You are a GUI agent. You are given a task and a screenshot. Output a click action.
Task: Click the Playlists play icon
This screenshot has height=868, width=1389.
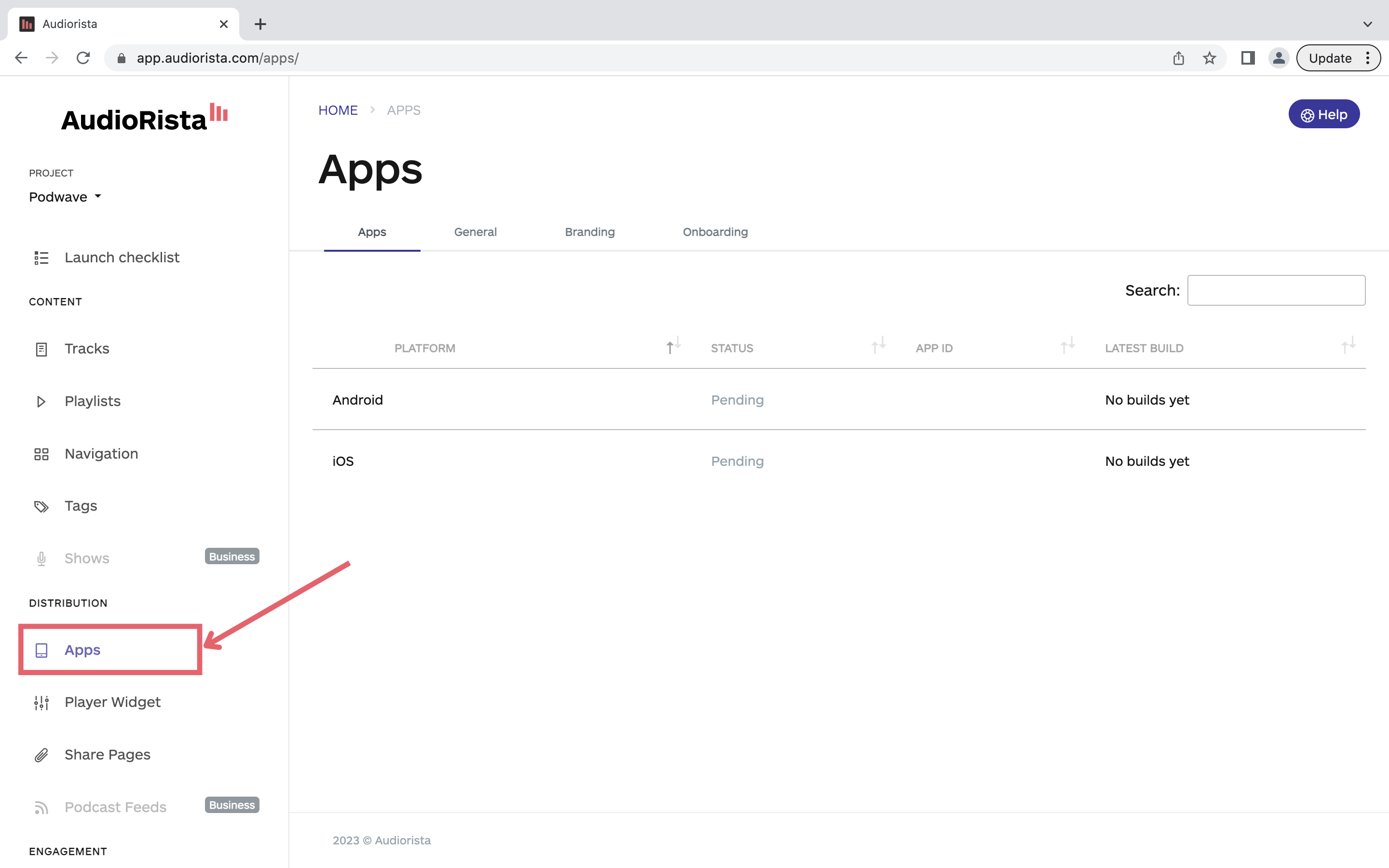[41, 401]
